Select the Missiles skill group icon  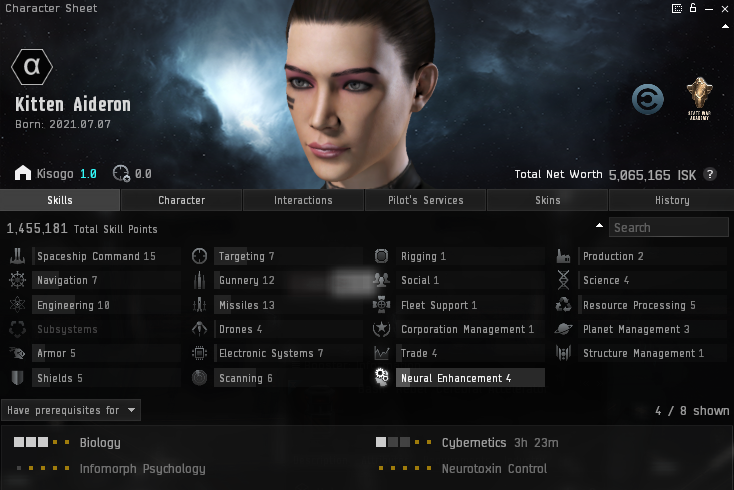pos(199,305)
